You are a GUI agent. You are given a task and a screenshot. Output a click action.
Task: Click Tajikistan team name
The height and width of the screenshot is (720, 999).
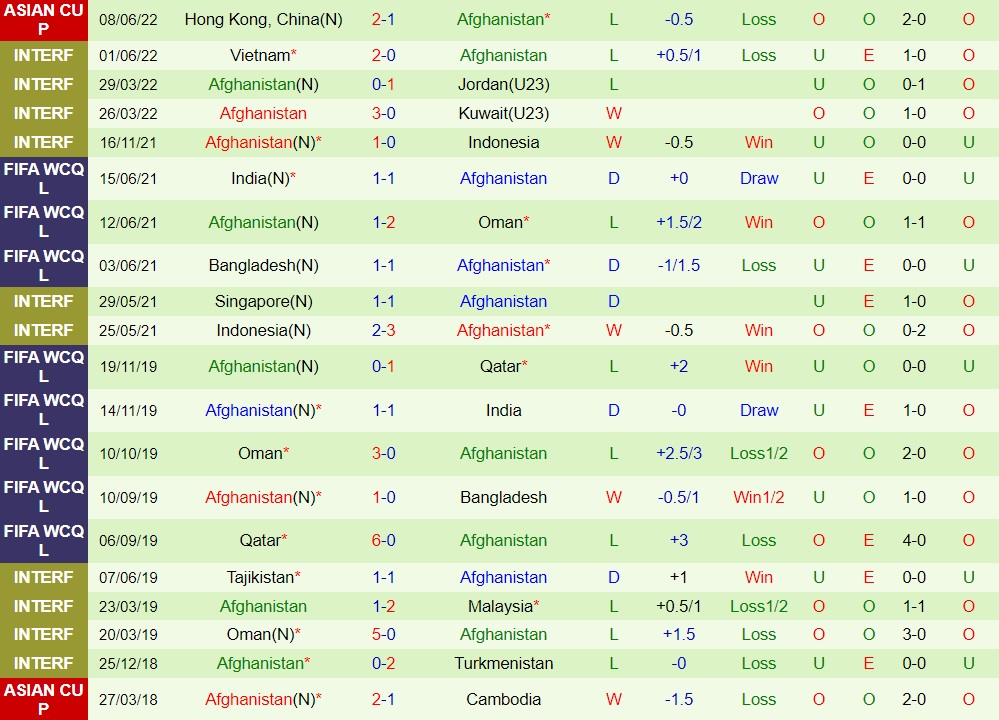tap(260, 577)
